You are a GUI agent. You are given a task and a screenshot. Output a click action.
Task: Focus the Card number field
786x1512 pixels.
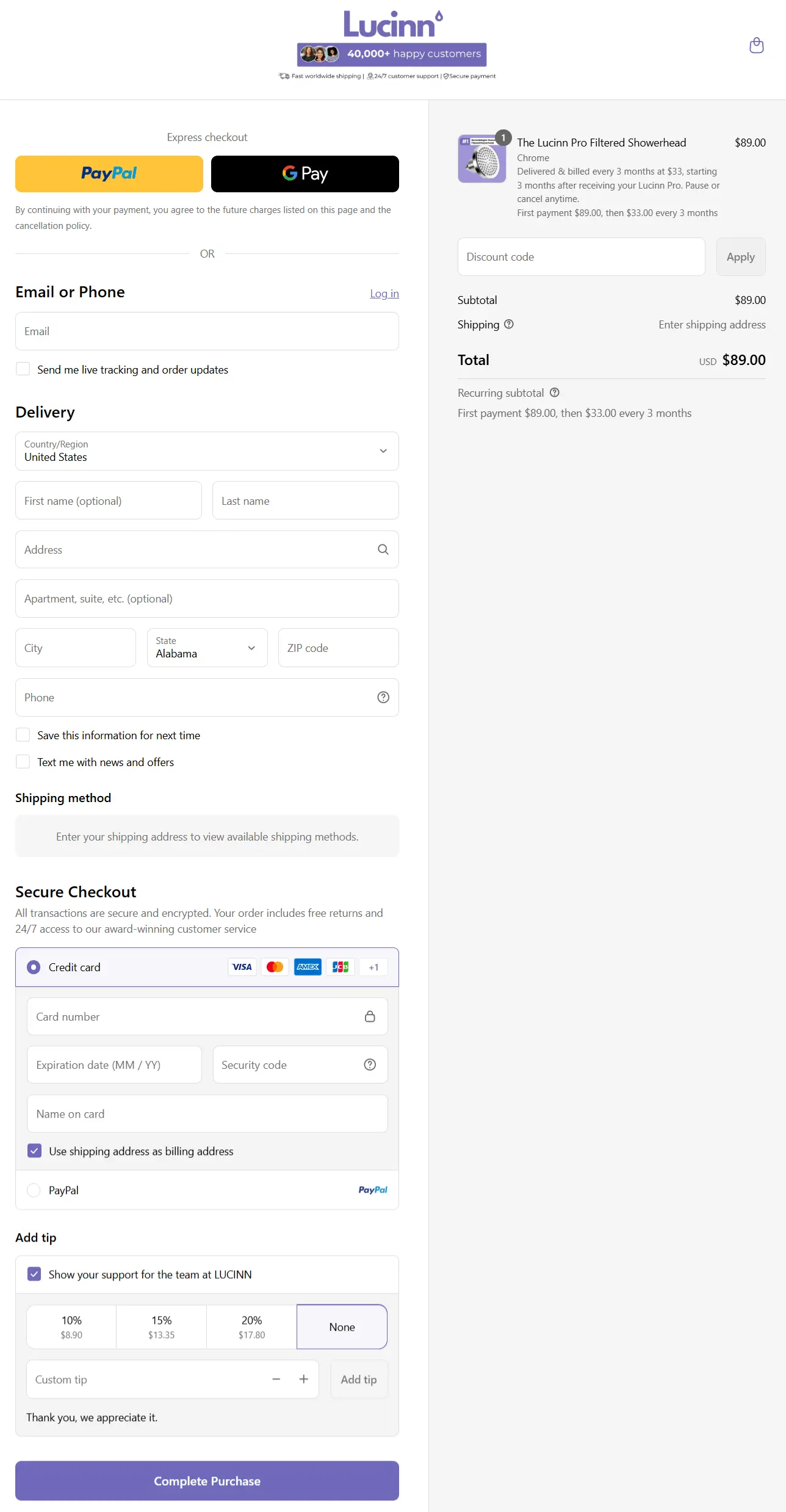click(x=207, y=1016)
